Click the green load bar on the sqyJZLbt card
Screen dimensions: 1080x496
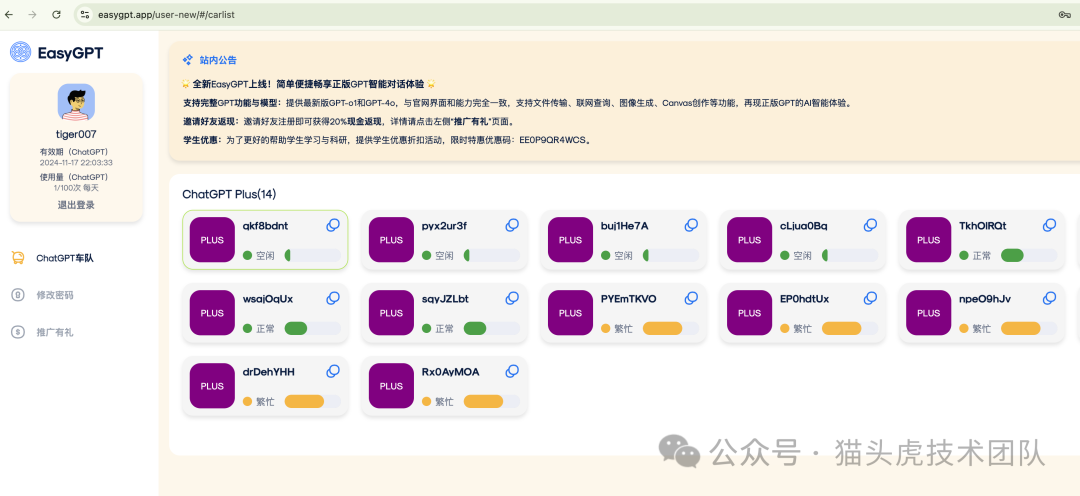point(492,329)
